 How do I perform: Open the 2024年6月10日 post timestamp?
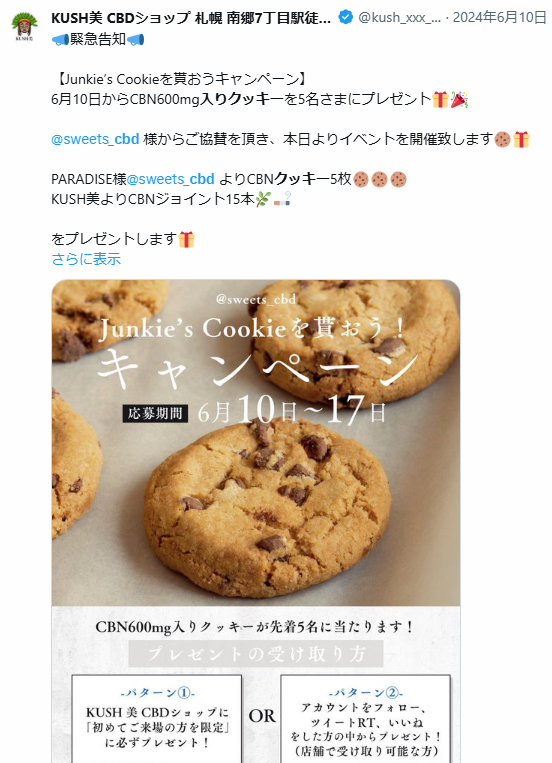tap(499, 18)
